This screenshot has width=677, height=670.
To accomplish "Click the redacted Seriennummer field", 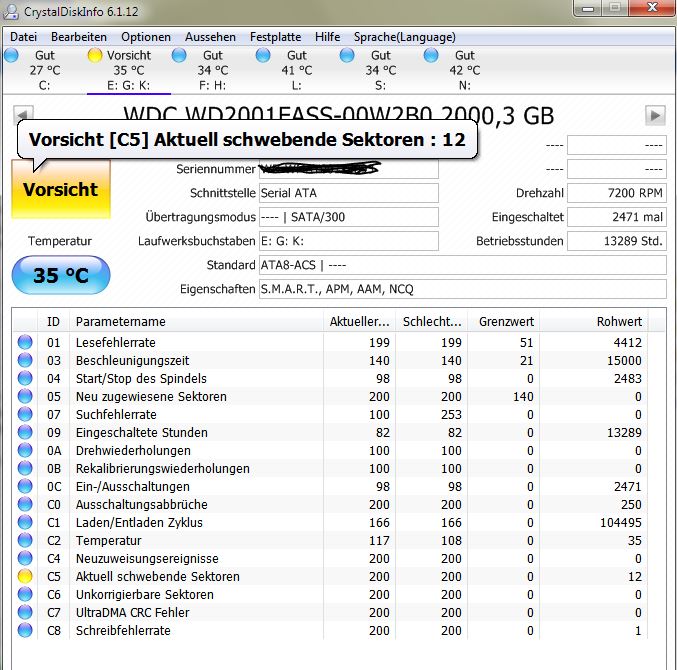I will [x=349, y=169].
